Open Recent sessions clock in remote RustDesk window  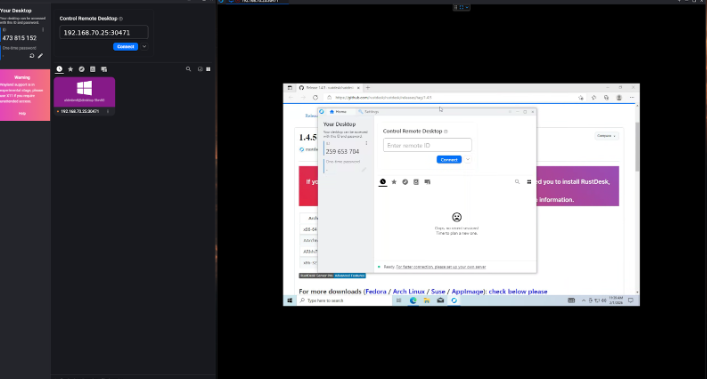point(383,182)
